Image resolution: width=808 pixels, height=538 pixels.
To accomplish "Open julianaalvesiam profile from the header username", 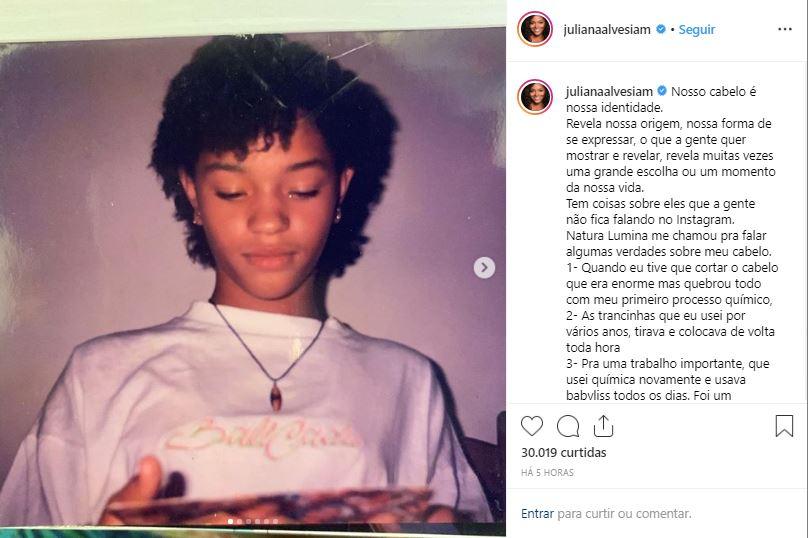I will click(607, 30).
